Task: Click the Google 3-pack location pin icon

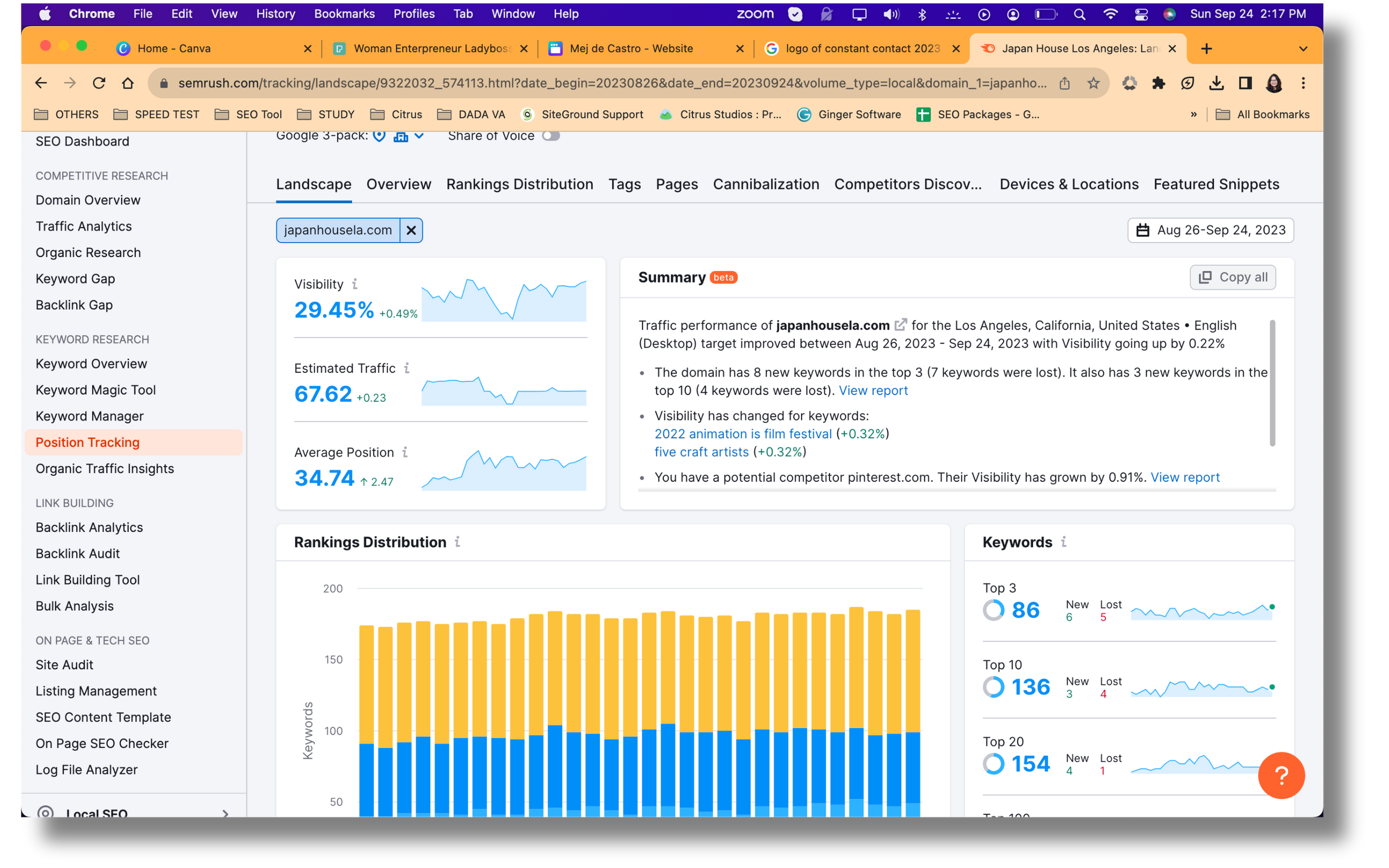Action: 379,136
